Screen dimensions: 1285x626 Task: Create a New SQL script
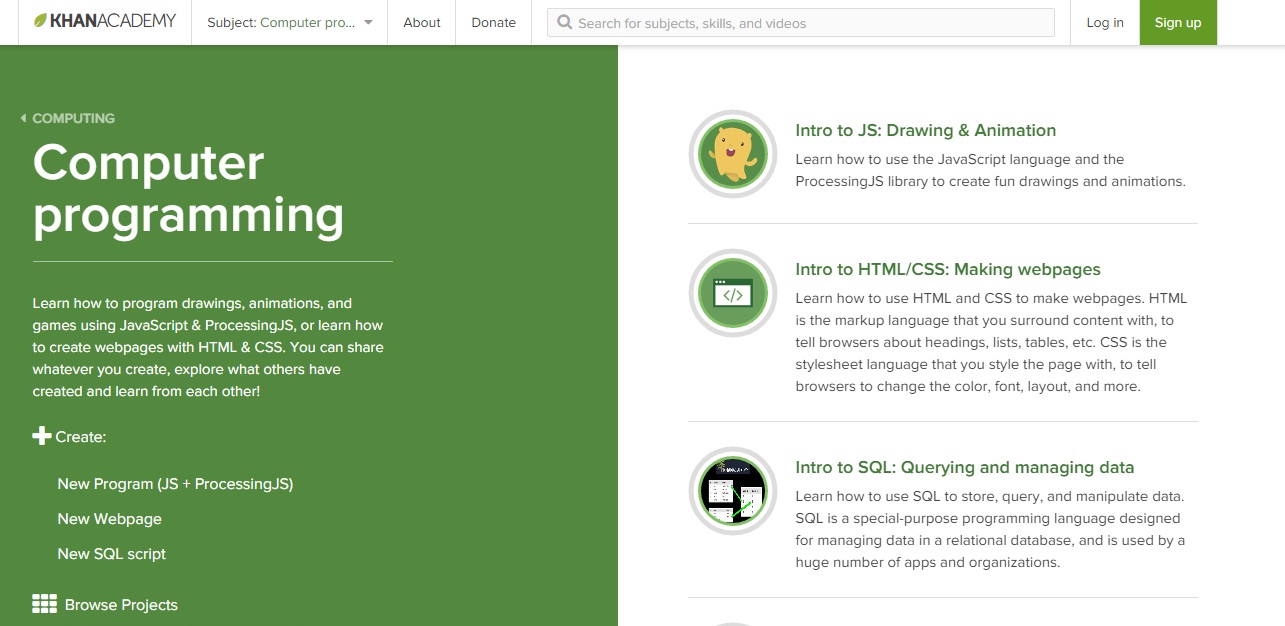click(112, 554)
